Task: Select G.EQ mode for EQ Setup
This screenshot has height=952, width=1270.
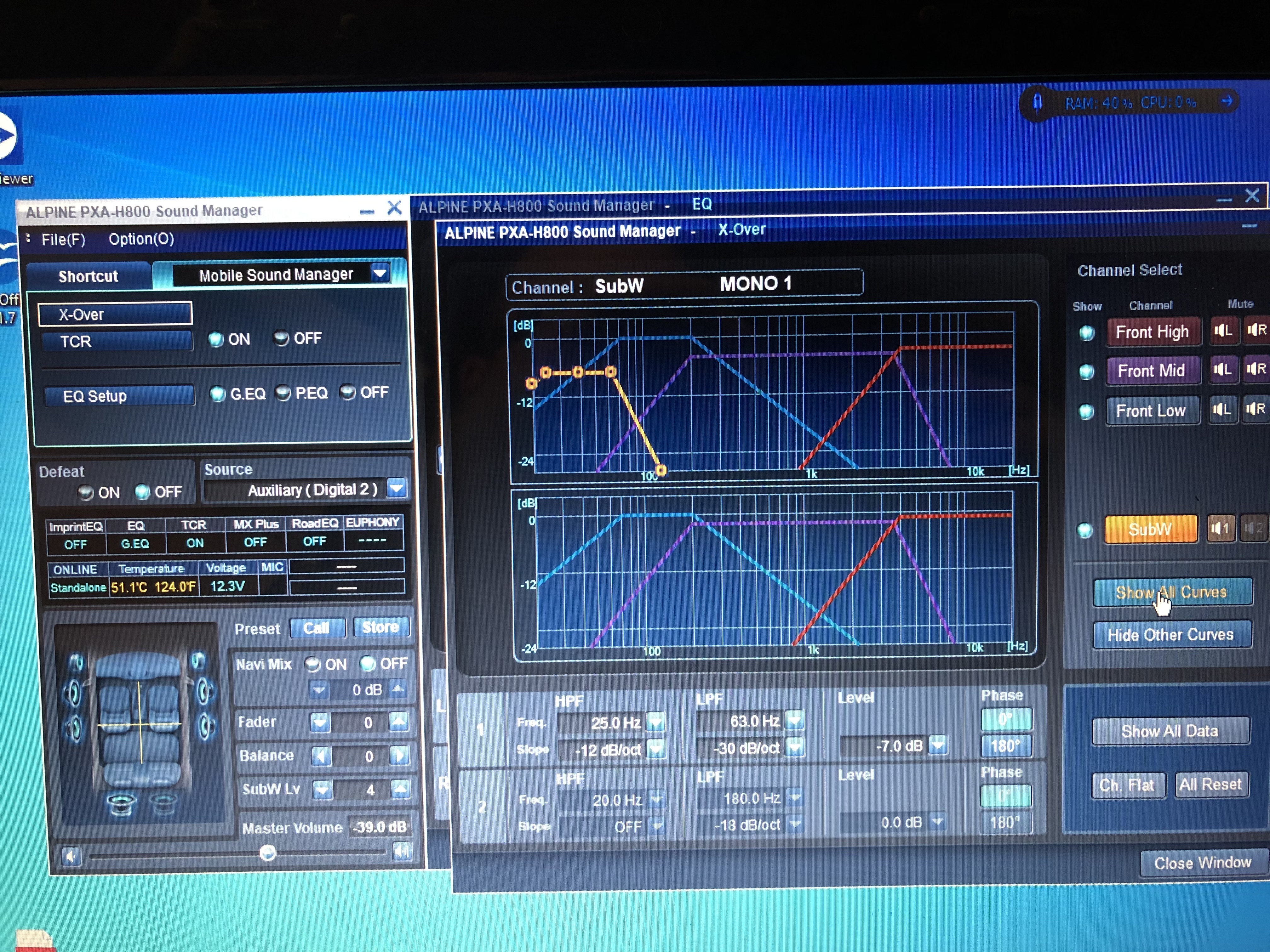Action: click(218, 394)
